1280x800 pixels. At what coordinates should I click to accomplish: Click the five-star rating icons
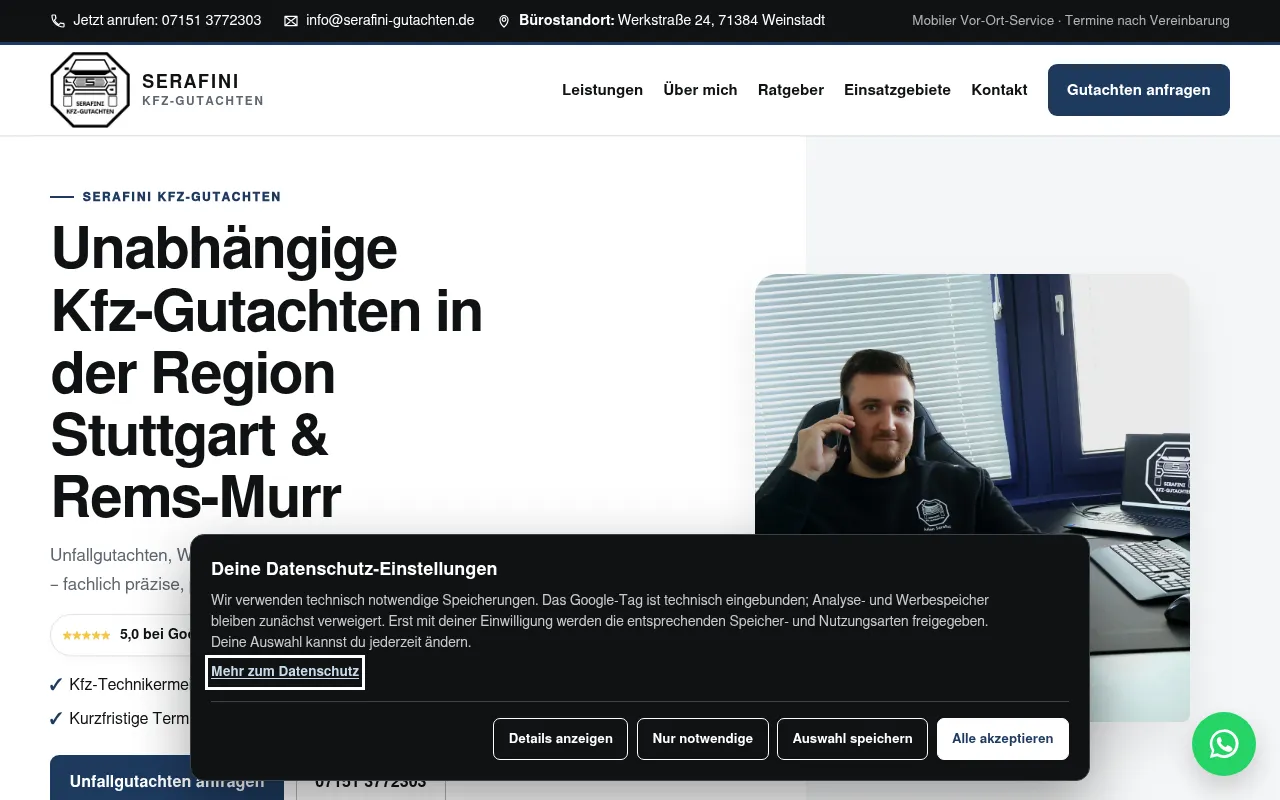(x=86, y=635)
